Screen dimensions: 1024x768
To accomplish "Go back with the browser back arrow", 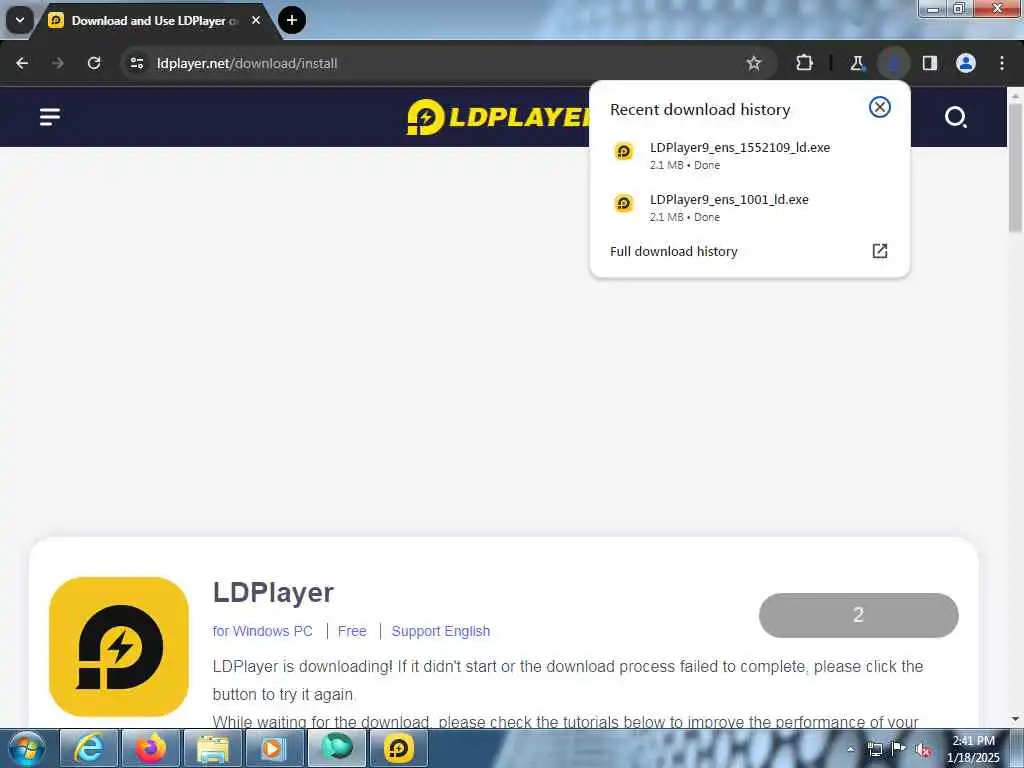I will point(22,63).
